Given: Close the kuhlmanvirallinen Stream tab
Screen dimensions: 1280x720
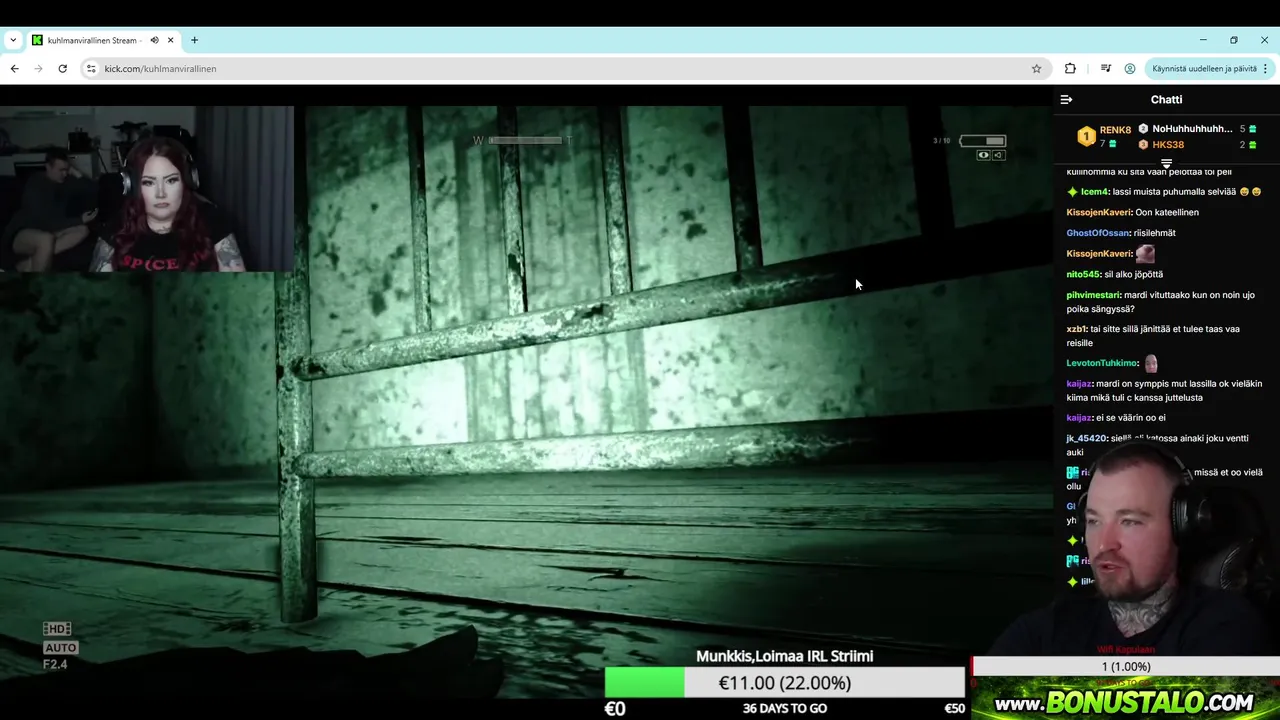Looking at the screenshot, I should pyautogui.click(x=171, y=40).
